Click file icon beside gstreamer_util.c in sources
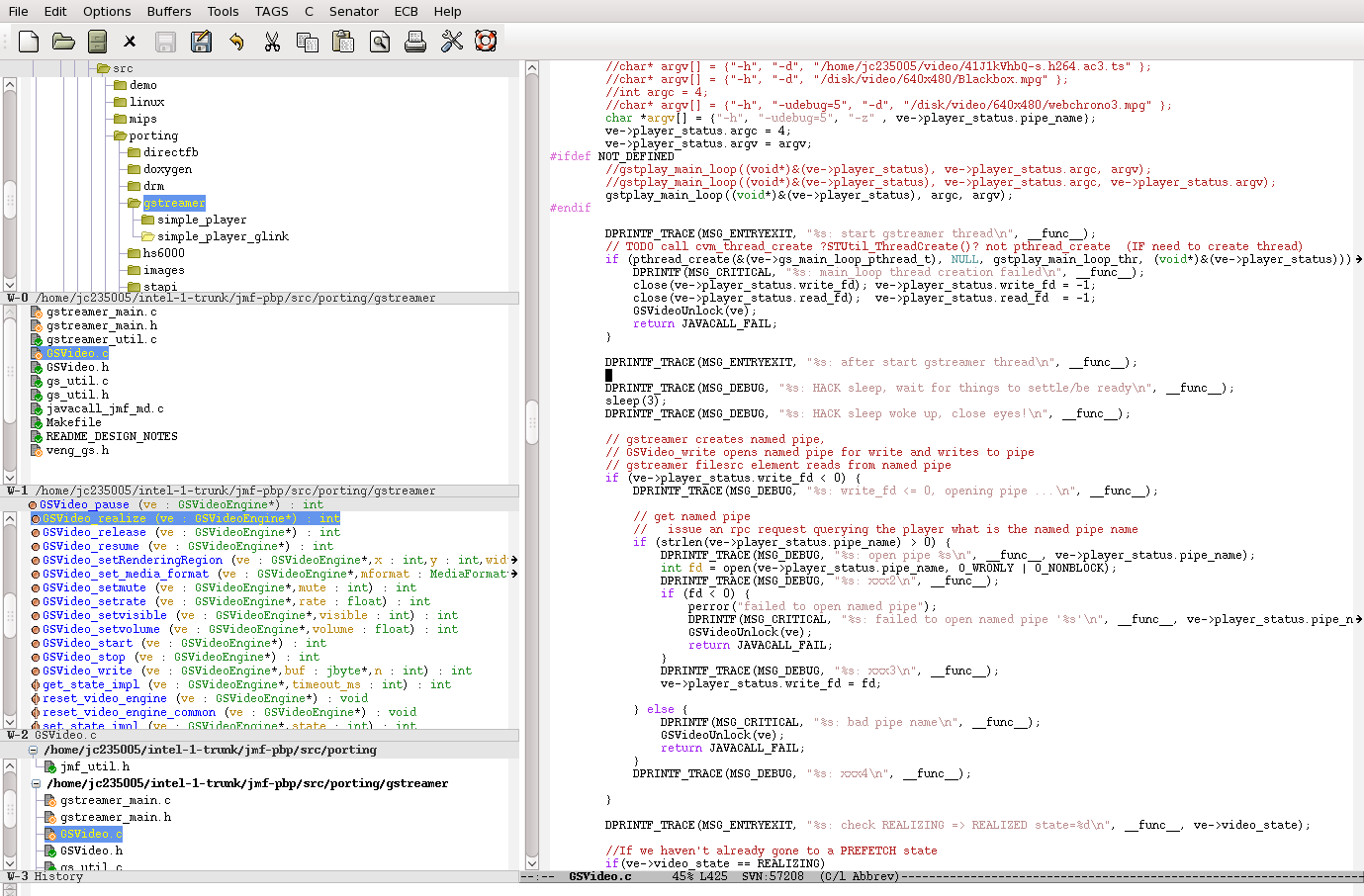1364x896 pixels. (38, 339)
